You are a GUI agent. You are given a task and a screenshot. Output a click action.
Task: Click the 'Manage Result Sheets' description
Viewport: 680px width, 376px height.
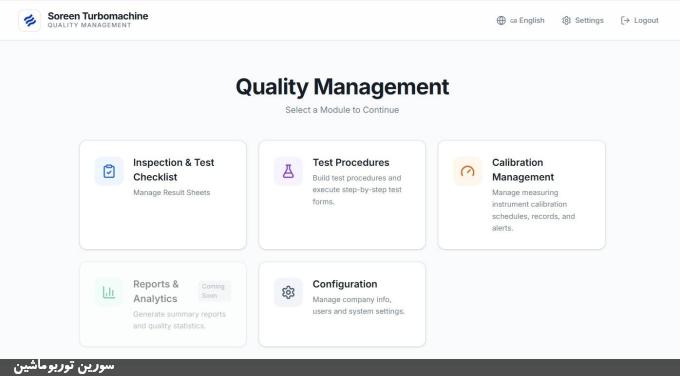pyautogui.click(x=172, y=193)
